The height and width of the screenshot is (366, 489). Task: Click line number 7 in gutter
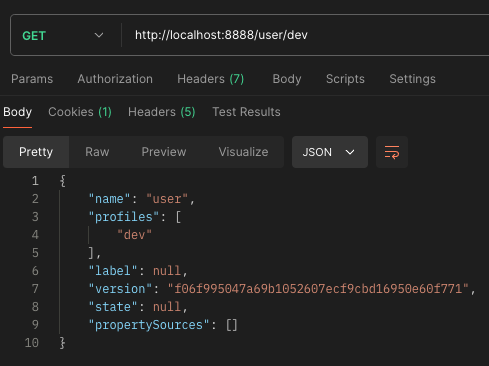[x=35, y=289]
